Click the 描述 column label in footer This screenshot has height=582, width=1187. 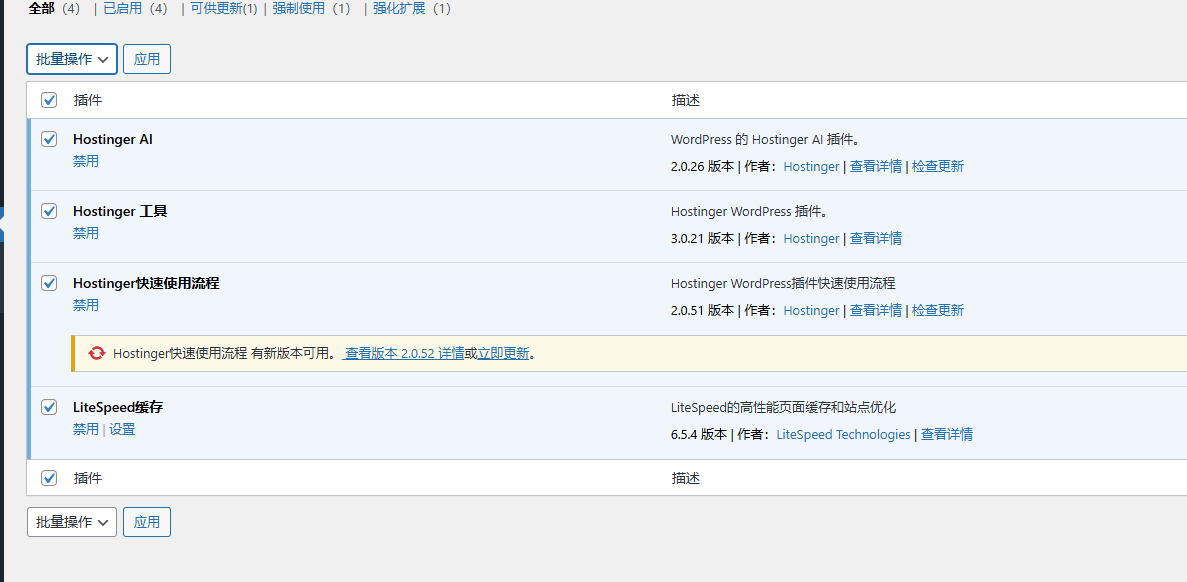(685, 478)
